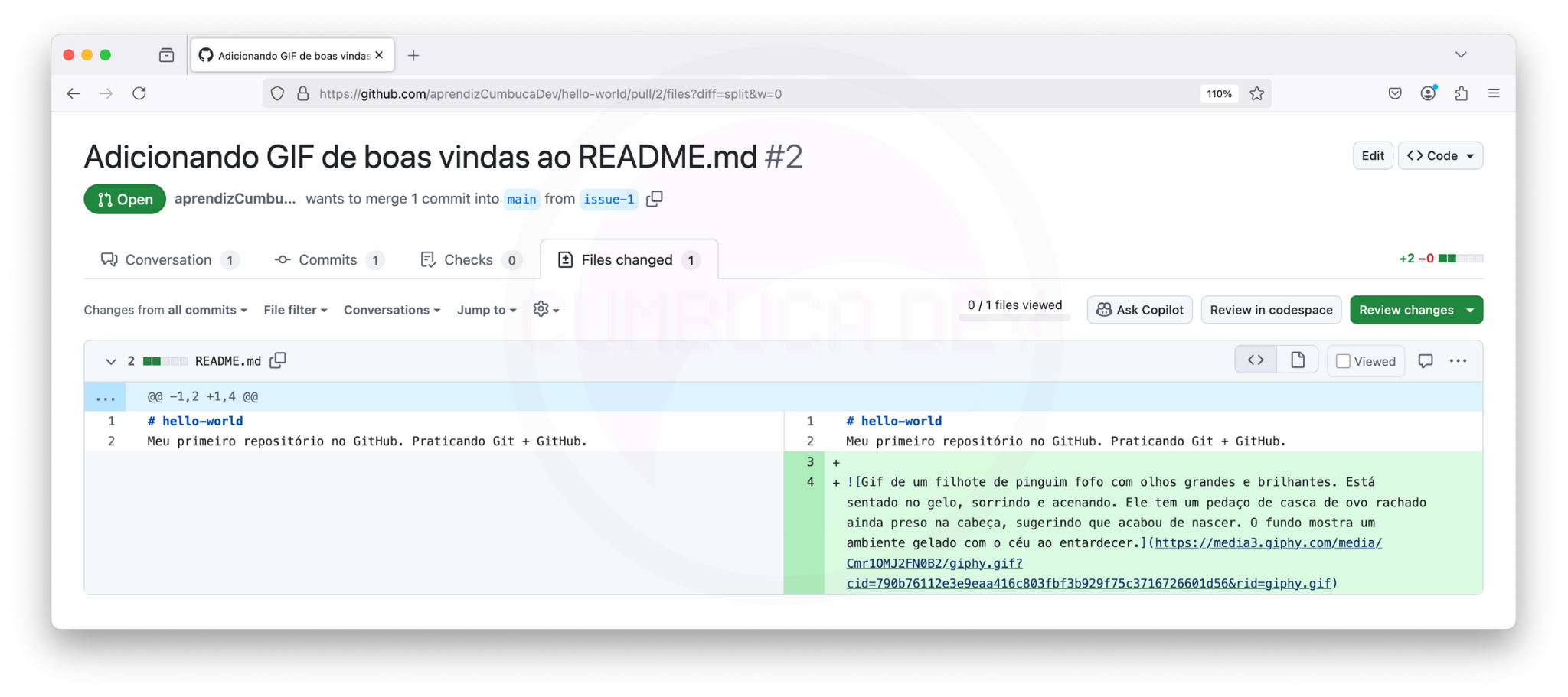Mark README.md as Viewed

coord(1343,361)
